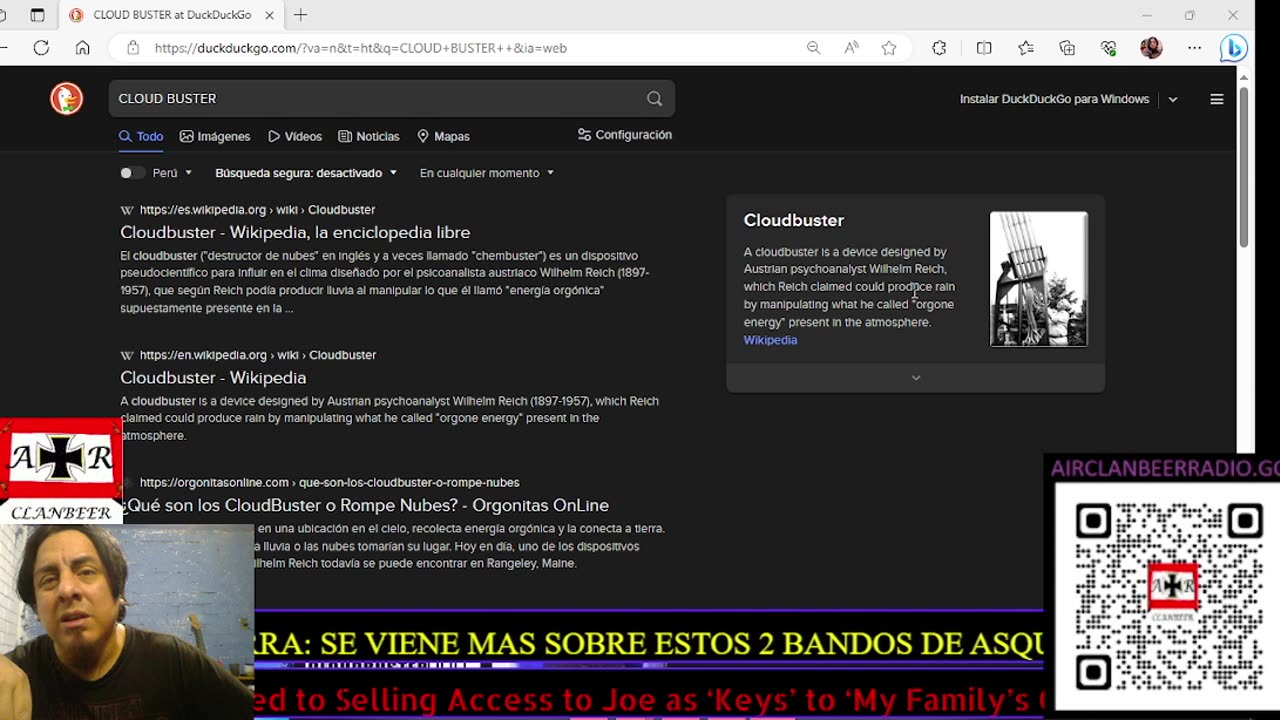Click the orgonitasonline.com result URL
Image resolution: width=1280 pixels, height=720 pixels.
coord(329,482)
